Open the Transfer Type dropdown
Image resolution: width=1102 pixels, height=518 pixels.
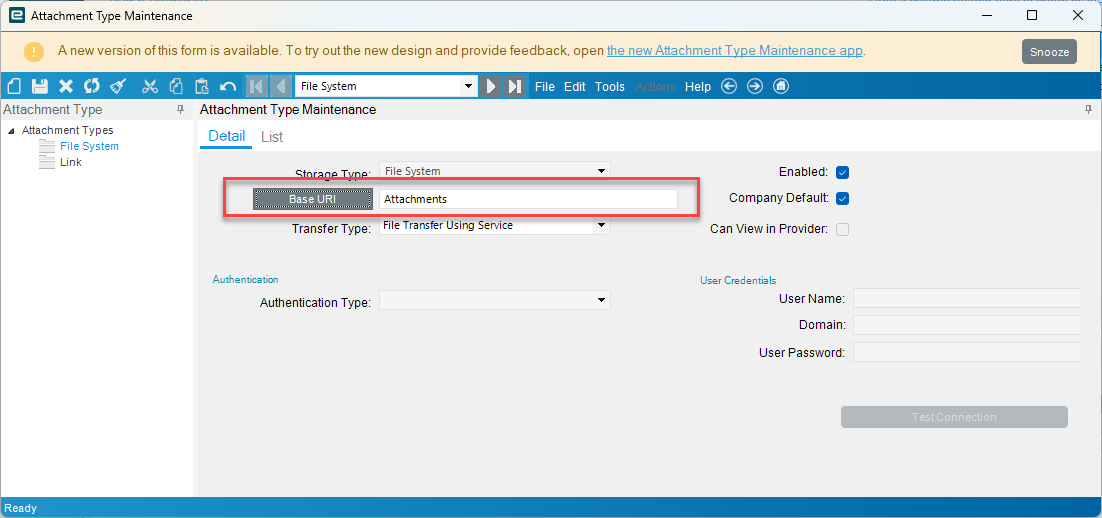click(602, 226)
